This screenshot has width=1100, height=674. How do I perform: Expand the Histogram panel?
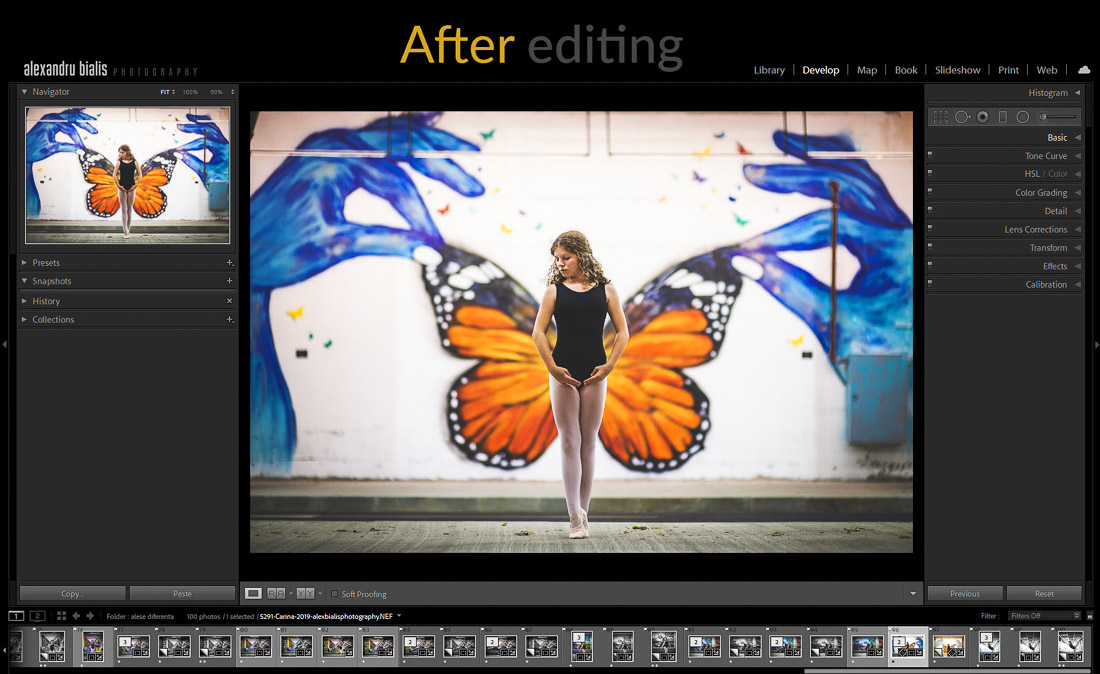[x=1078, y=93]
